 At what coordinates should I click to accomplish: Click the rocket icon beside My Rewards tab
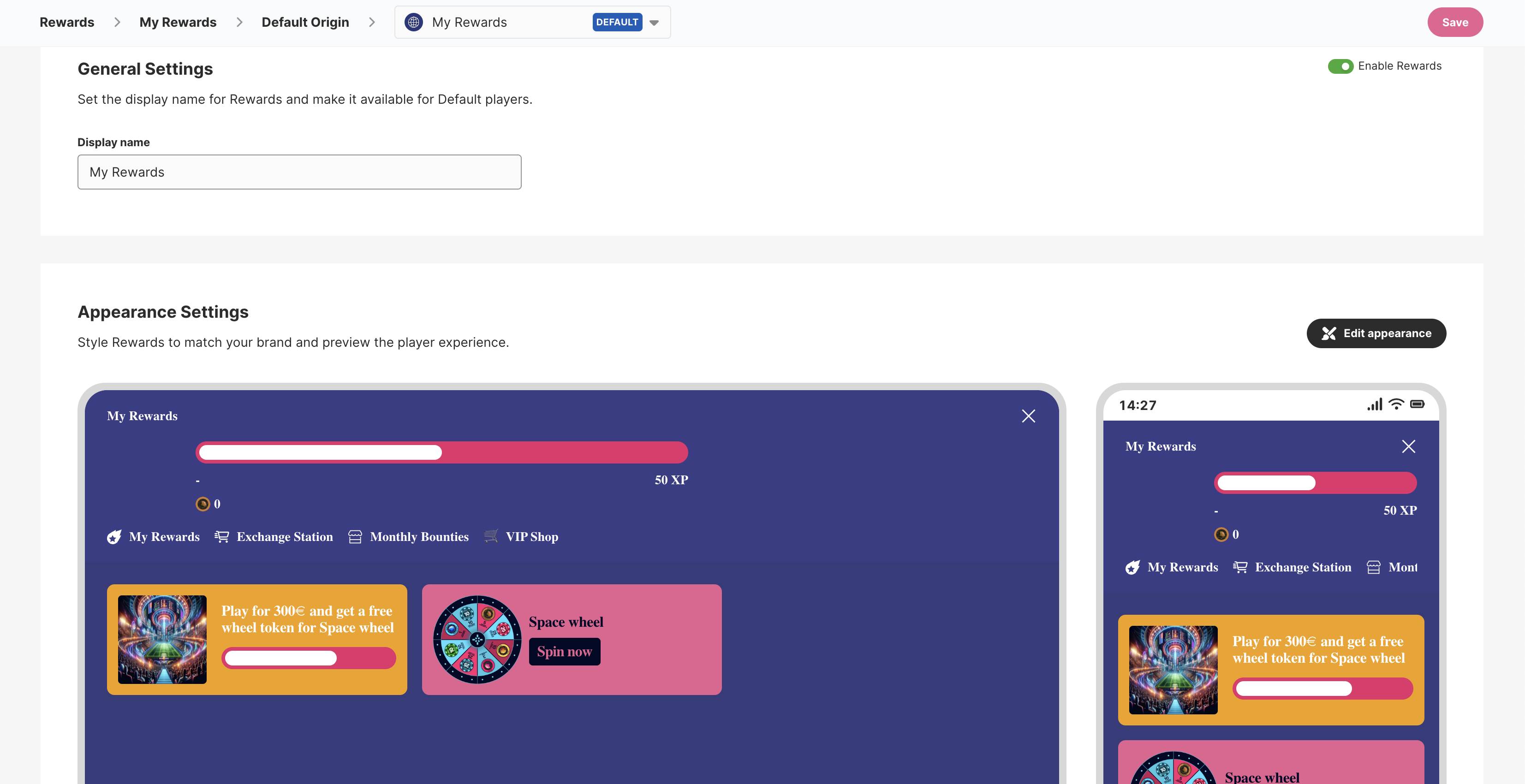click(x=114, y=537)
